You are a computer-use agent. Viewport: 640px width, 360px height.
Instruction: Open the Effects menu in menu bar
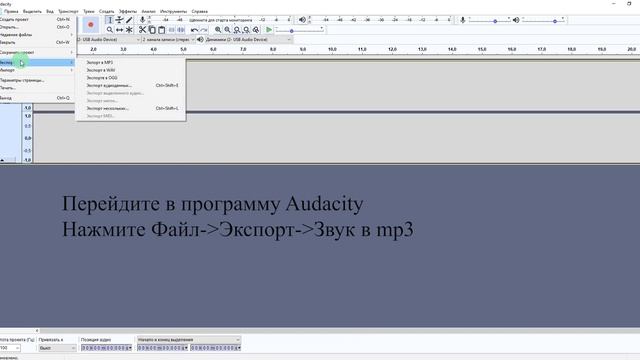coord(128,11)
